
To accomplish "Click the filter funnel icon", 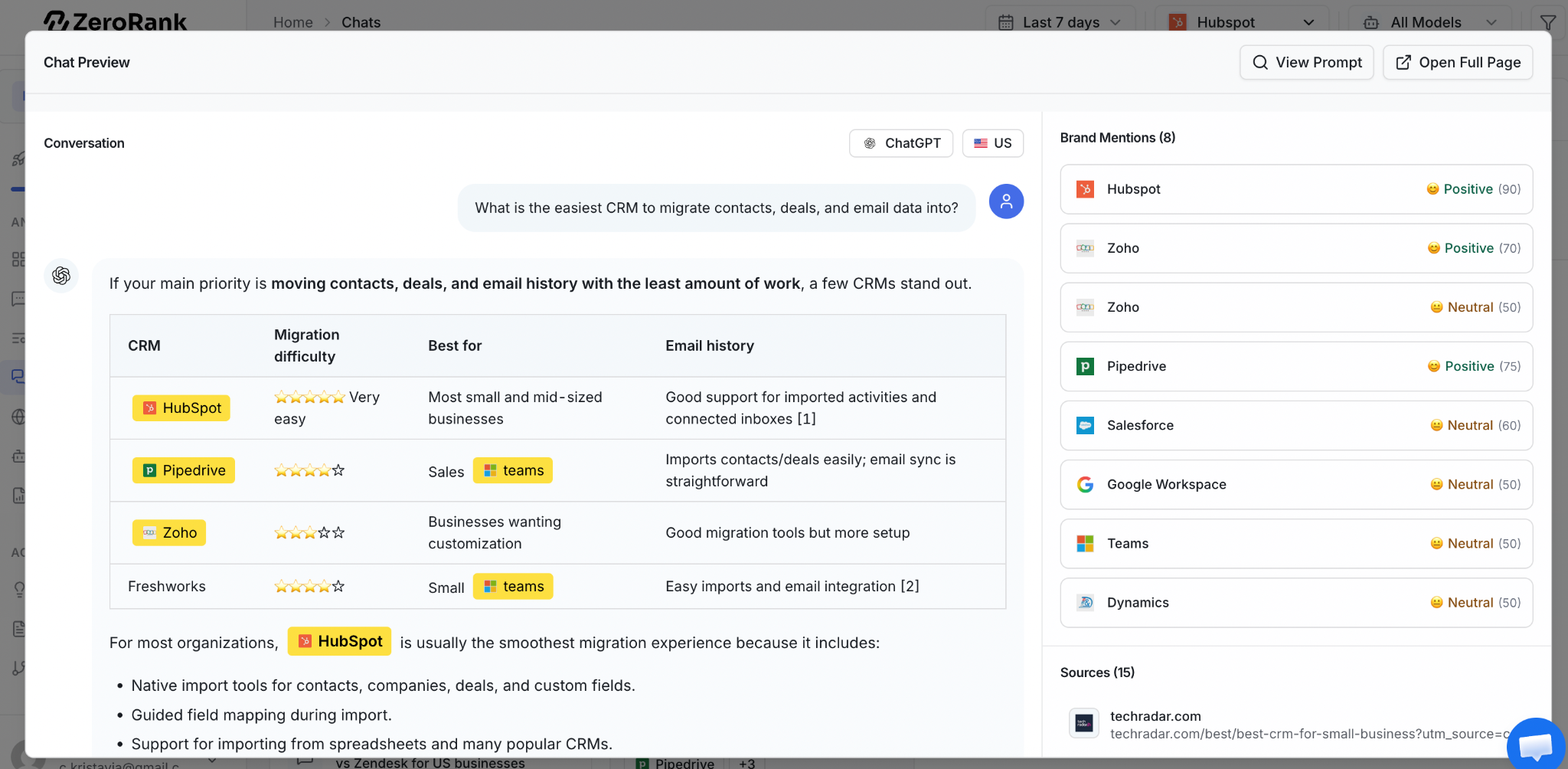I will tap(1547, 22).
